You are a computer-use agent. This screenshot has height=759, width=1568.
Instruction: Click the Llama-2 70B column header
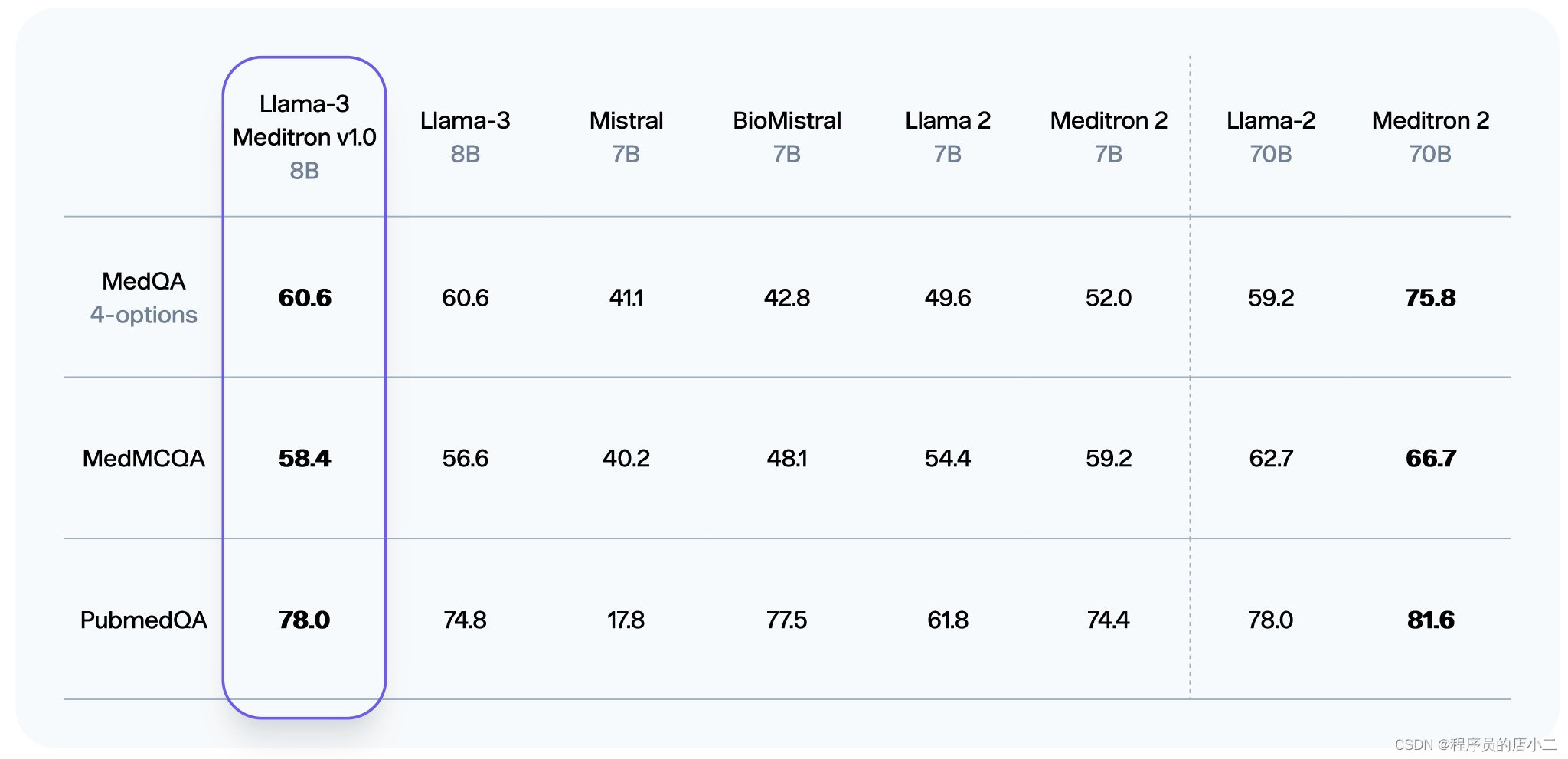coord(1270,136)
